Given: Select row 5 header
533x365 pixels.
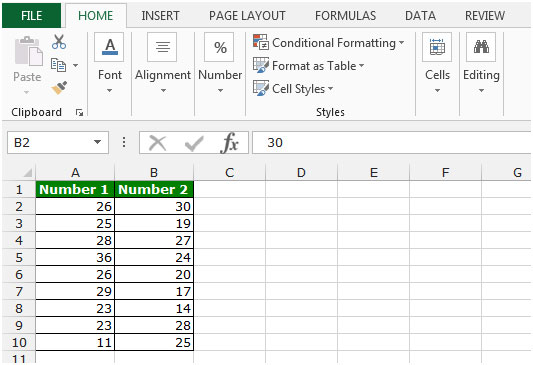Looking at the screenshot, I should 19,257.
